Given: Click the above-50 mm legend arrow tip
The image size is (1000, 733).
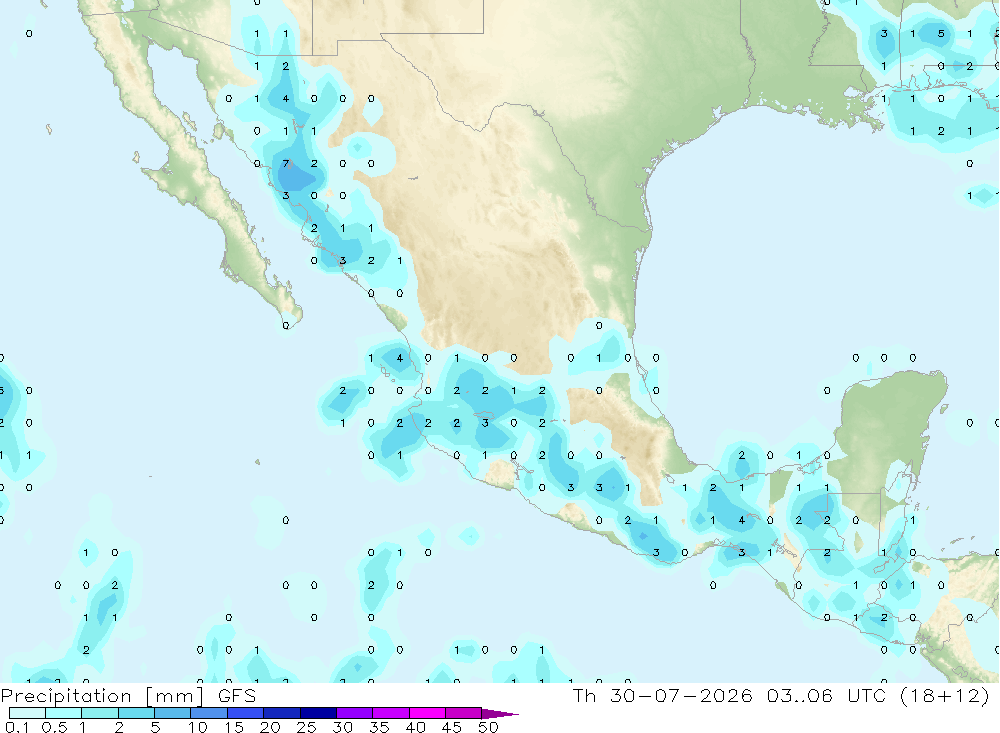Looking at the screenshot, I should pyautogui.click(x=501, y=714).
